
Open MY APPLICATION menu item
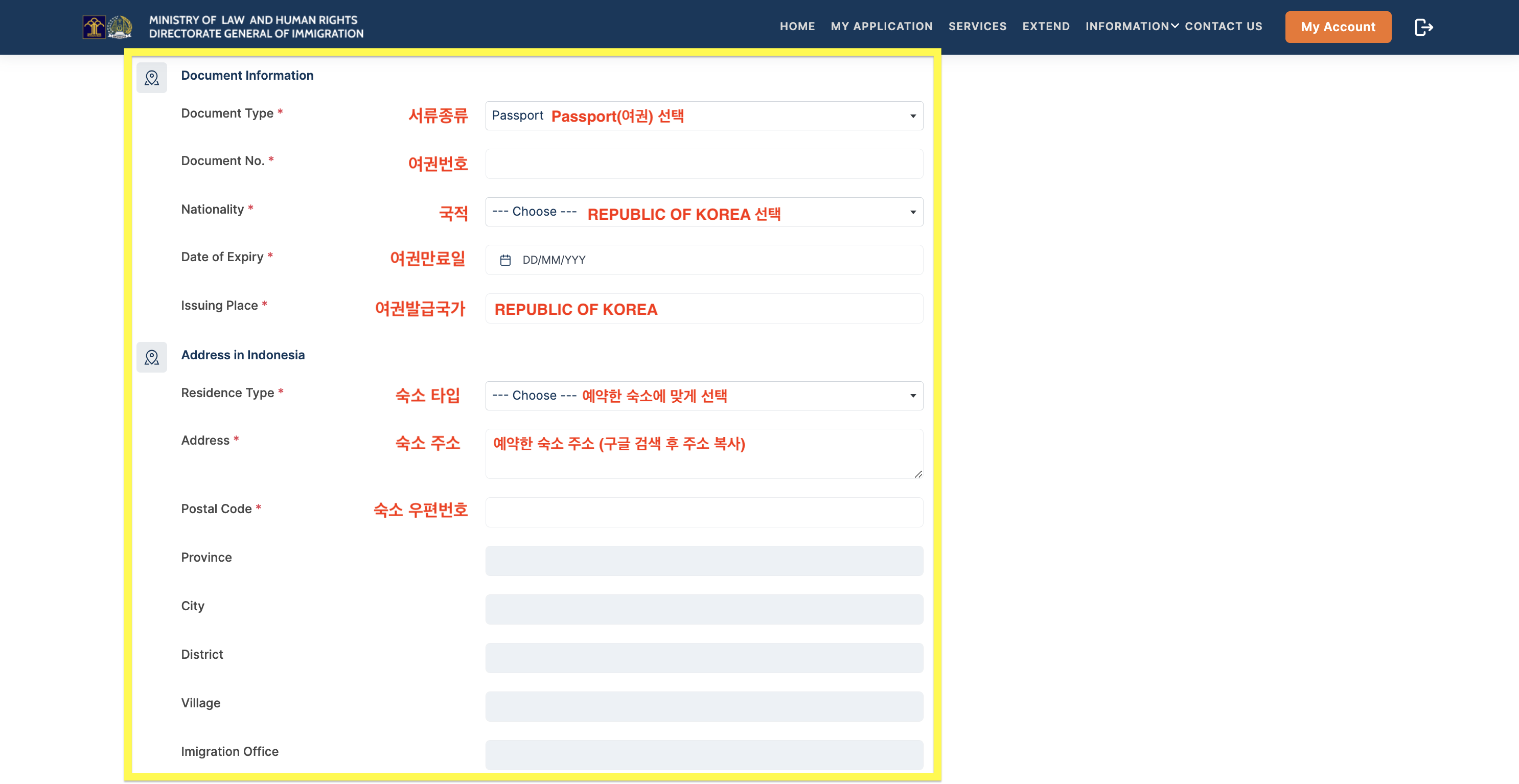pyautogui.click(x=882, y=27)
